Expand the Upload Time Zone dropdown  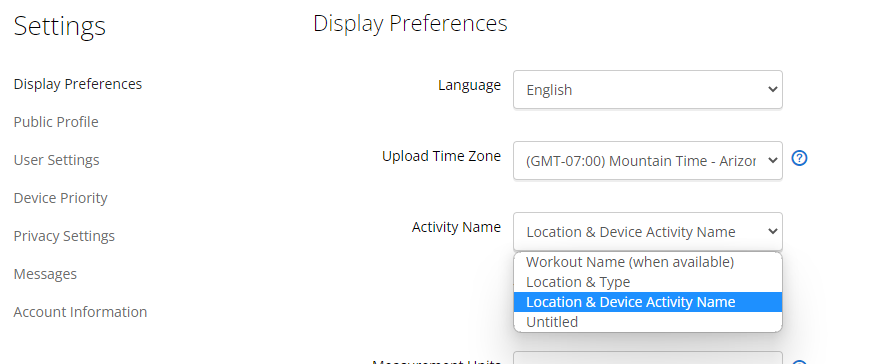coord(648,161)
